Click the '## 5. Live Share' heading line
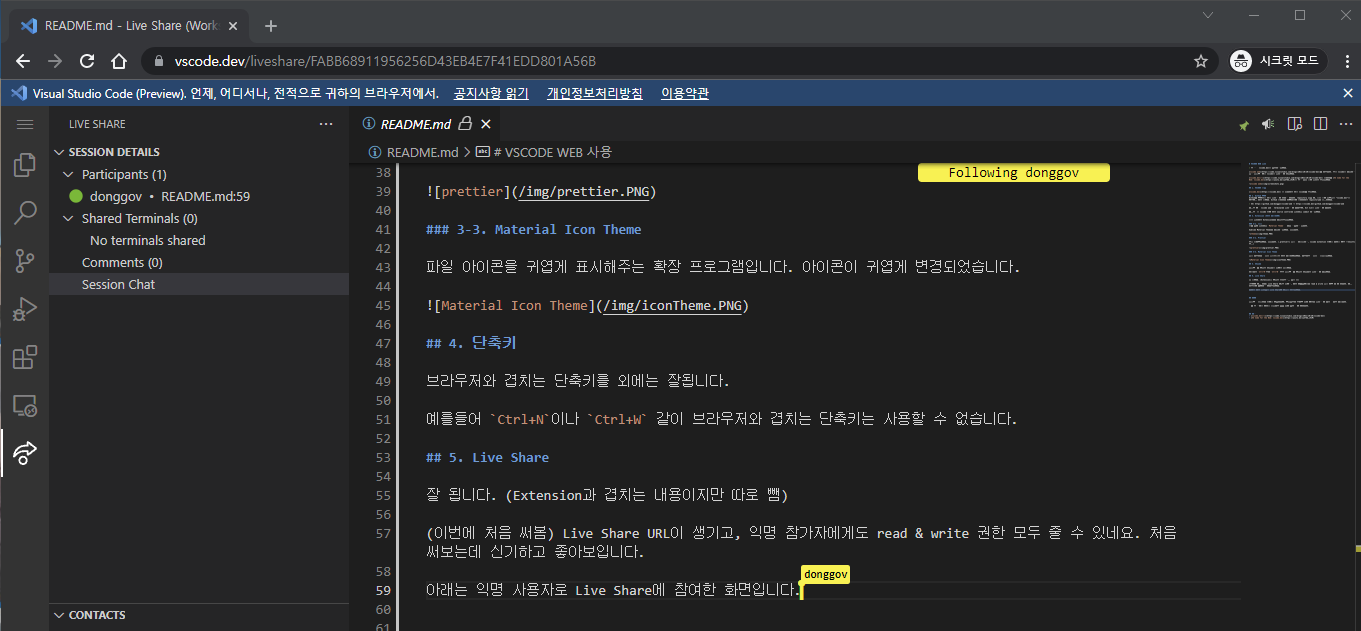Image resolution: width=1361 pixels, height=631 pixels. pos(488,457)
